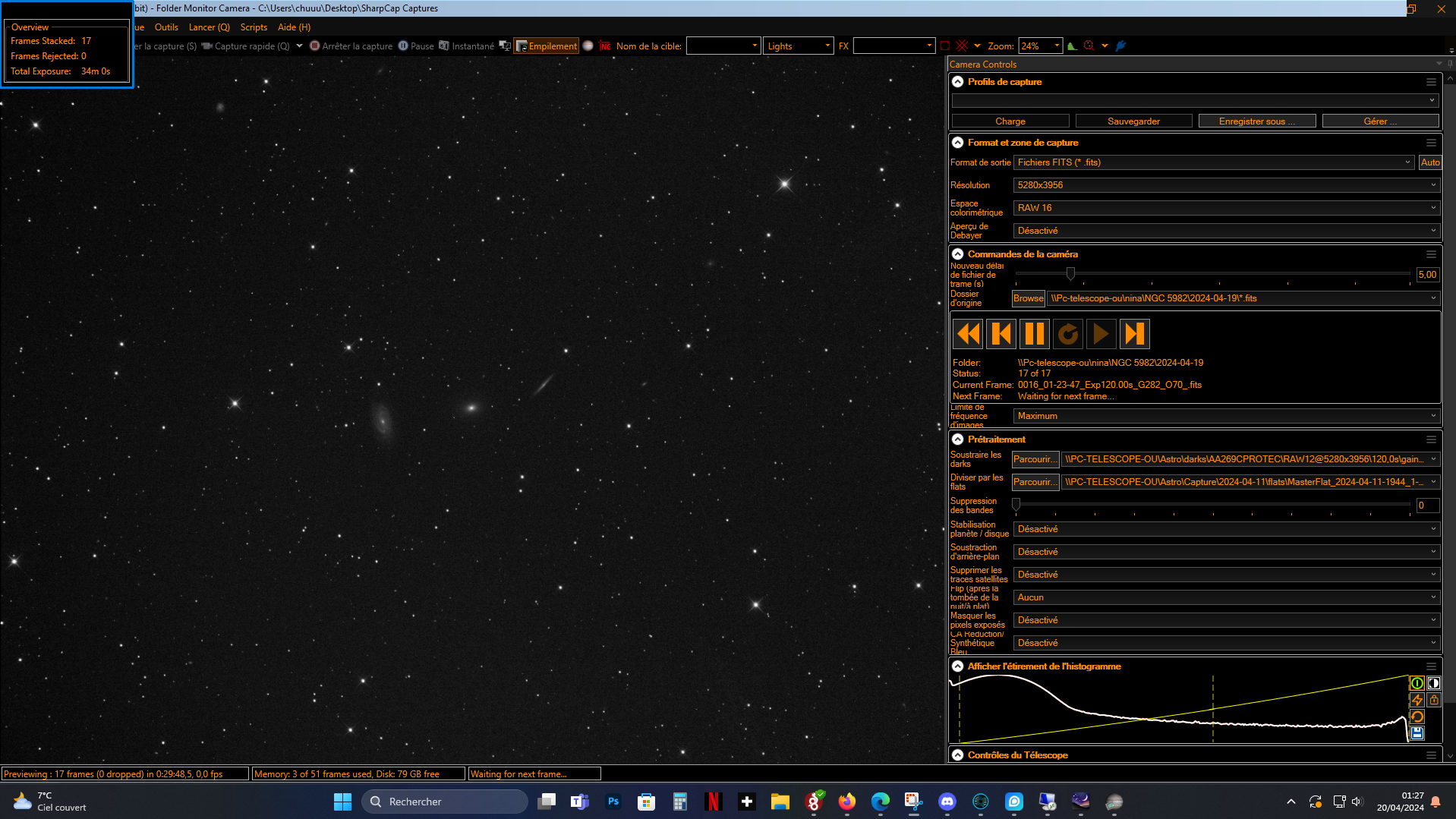Skip to the next frame button
This screenshot has height=819, width=1456.
coord(1135,334)
